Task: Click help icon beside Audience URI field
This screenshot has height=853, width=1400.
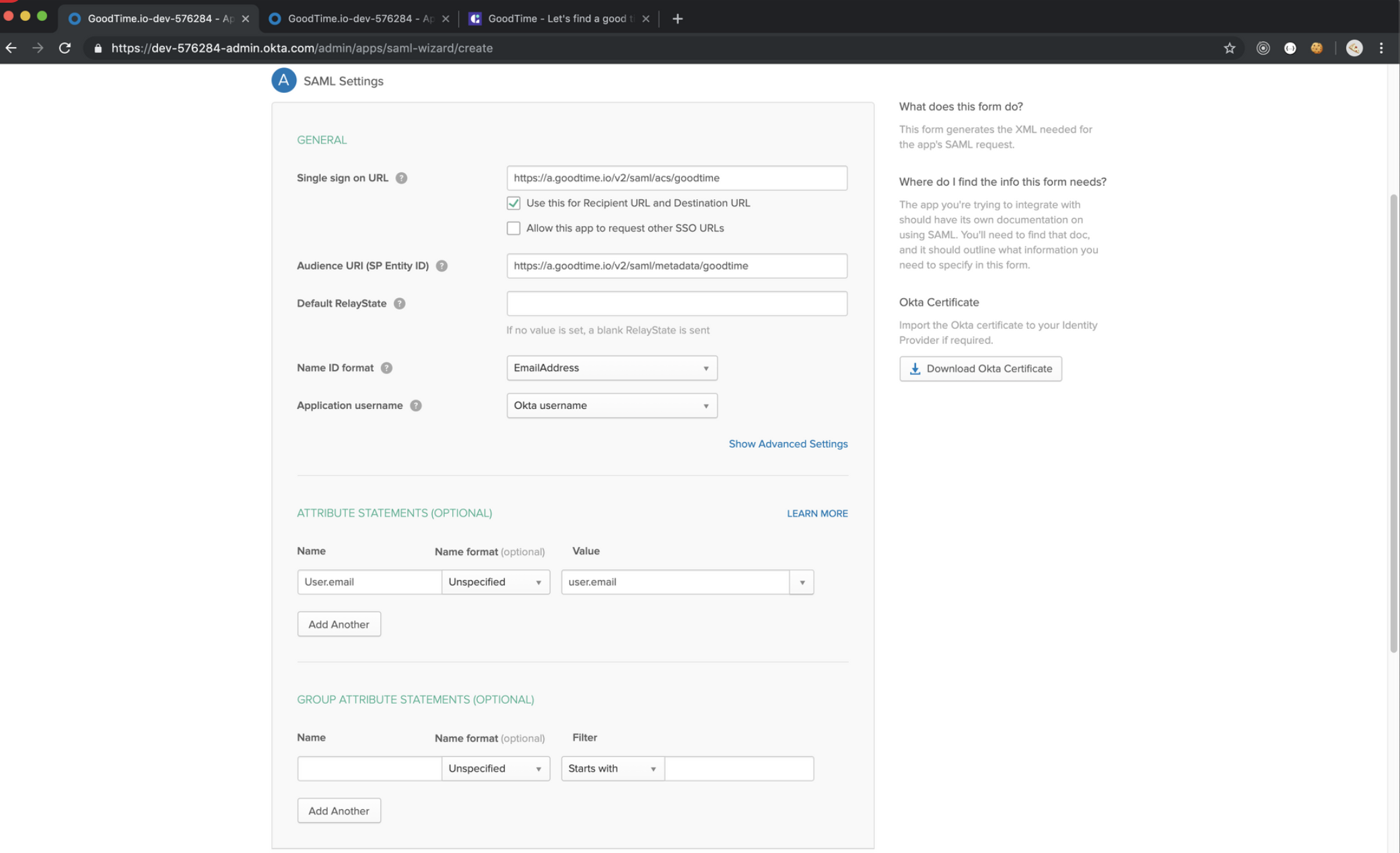Action: coord(442,266)
